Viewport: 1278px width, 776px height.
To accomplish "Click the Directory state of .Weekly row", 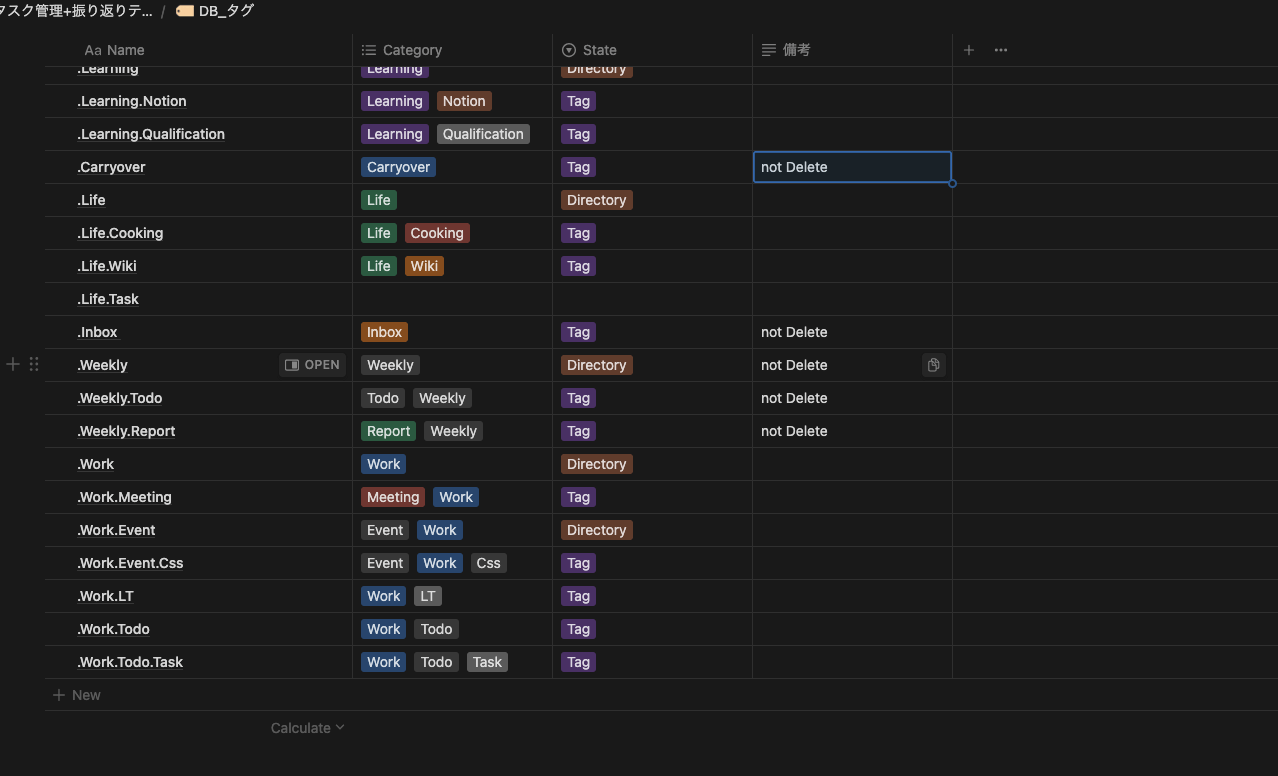I will pyautogui.click(x=596, y=365).
